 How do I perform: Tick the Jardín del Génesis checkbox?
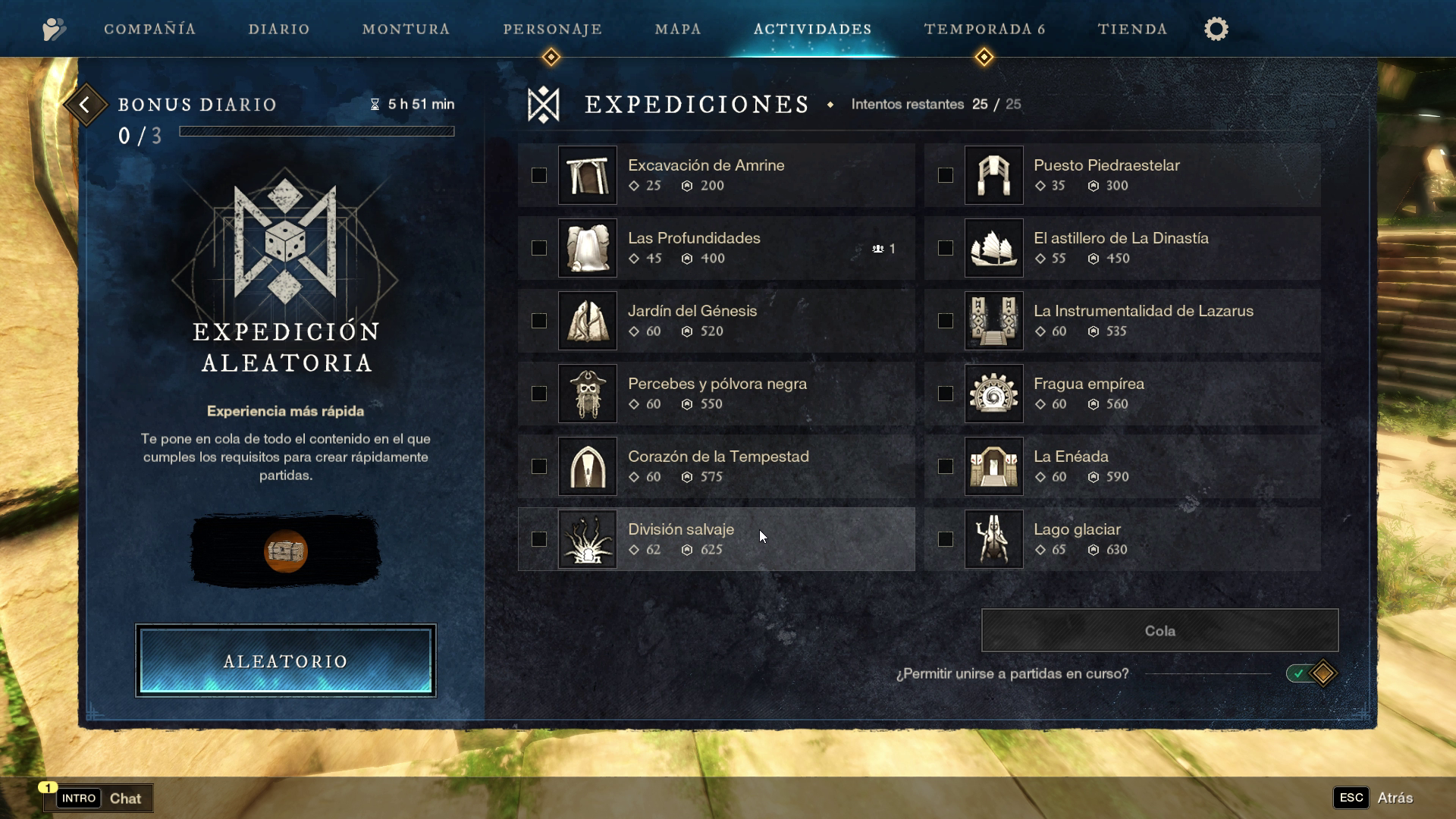pyautogui.click(x=539, y=321)
